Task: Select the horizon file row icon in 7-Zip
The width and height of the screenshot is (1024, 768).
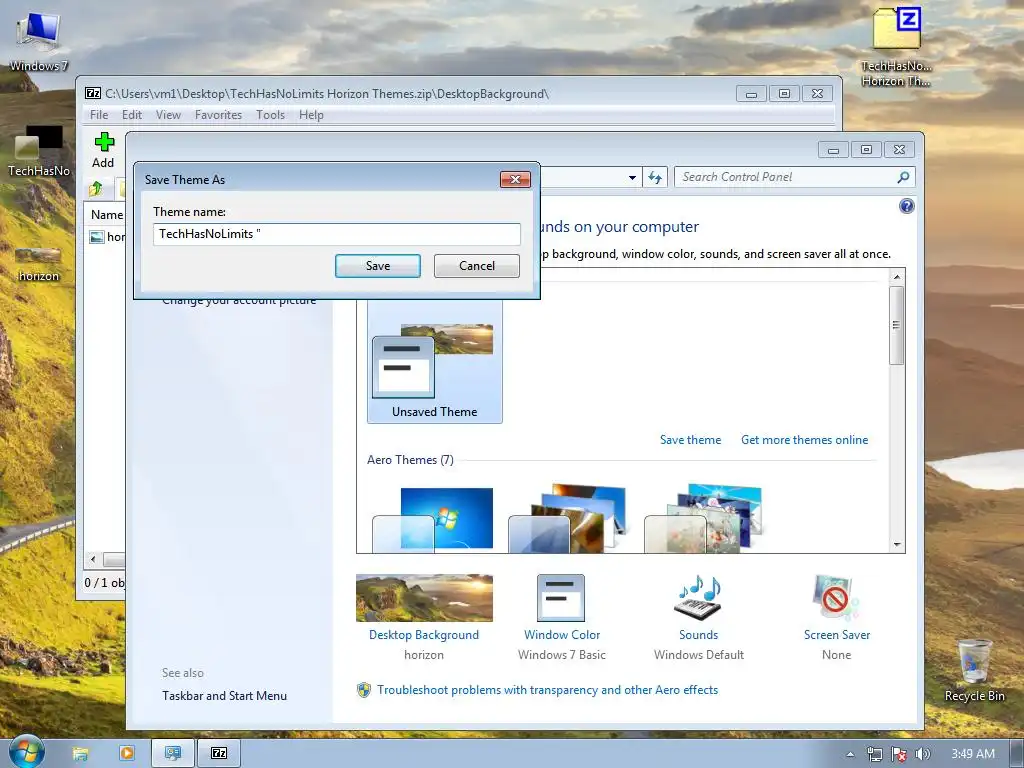Action: point(97,236)
